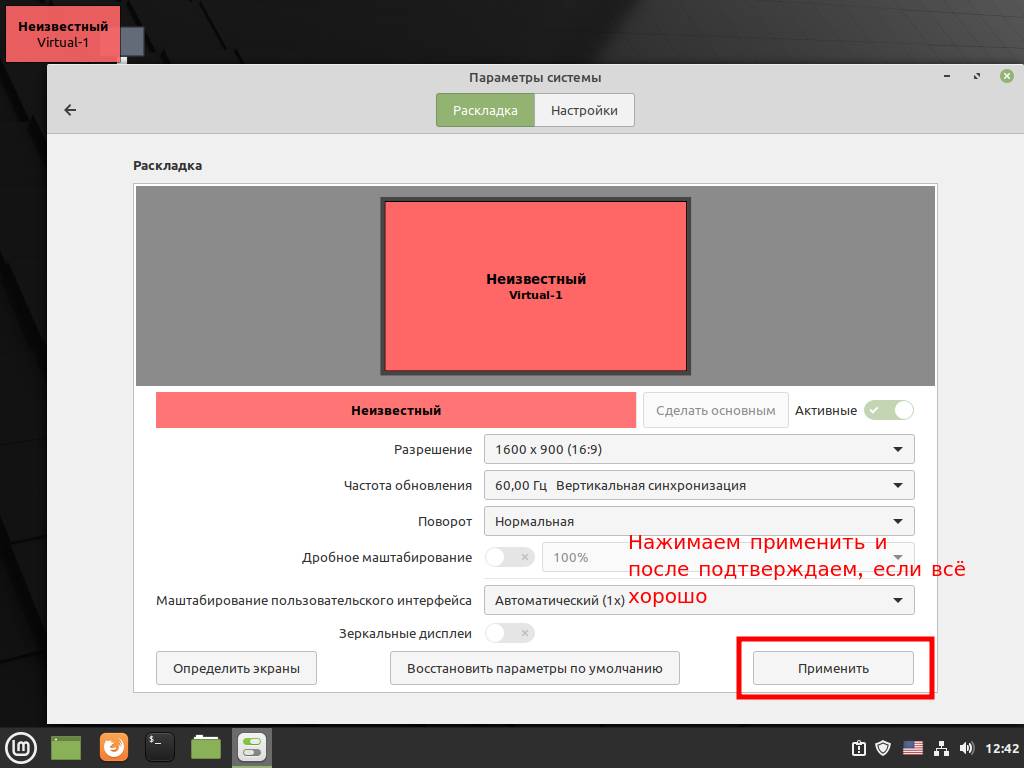This screenshot has height=768, width=1024.
Task: Click Восстановить параметры по умолчанию button
Action: (534, 668)
